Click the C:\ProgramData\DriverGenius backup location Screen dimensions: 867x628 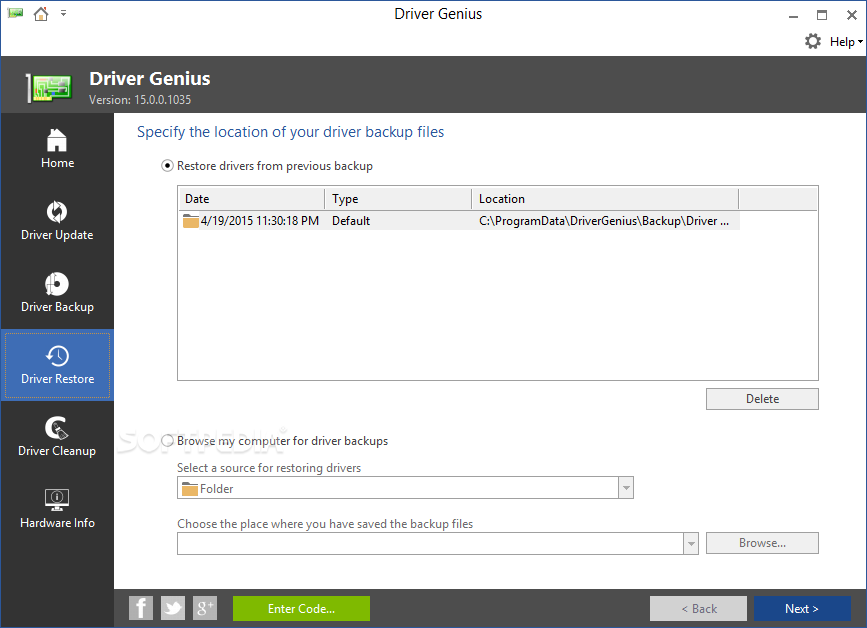point(604,221)
